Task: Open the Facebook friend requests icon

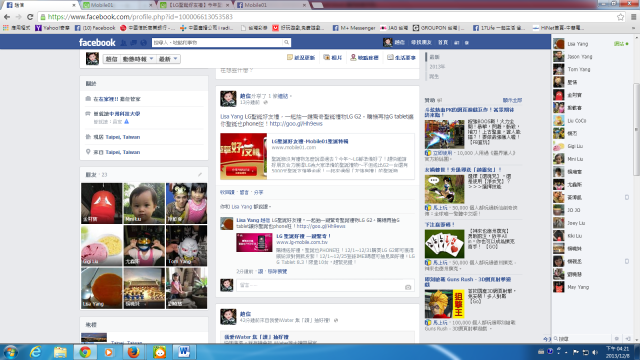Action: pos(124,42)
